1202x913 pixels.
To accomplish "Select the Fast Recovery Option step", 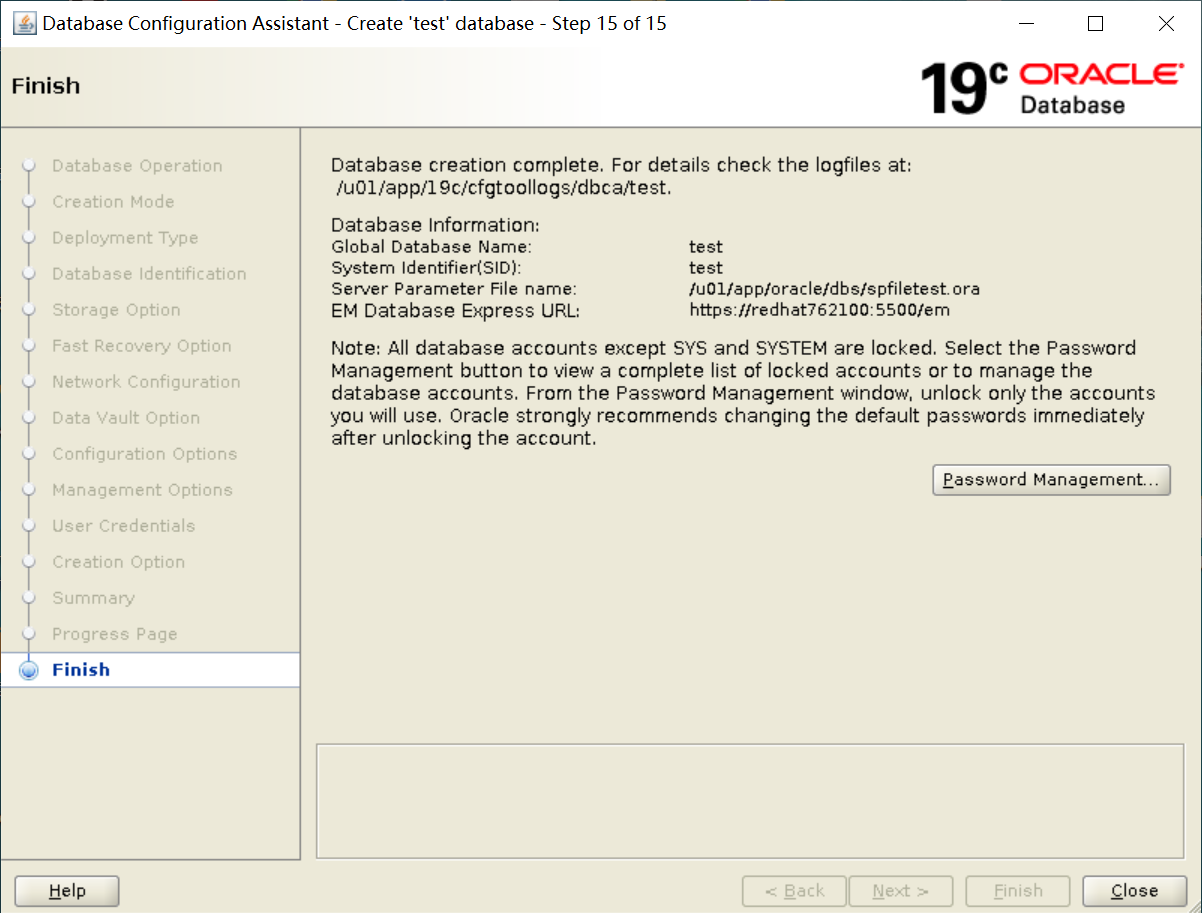I will 141,346.
